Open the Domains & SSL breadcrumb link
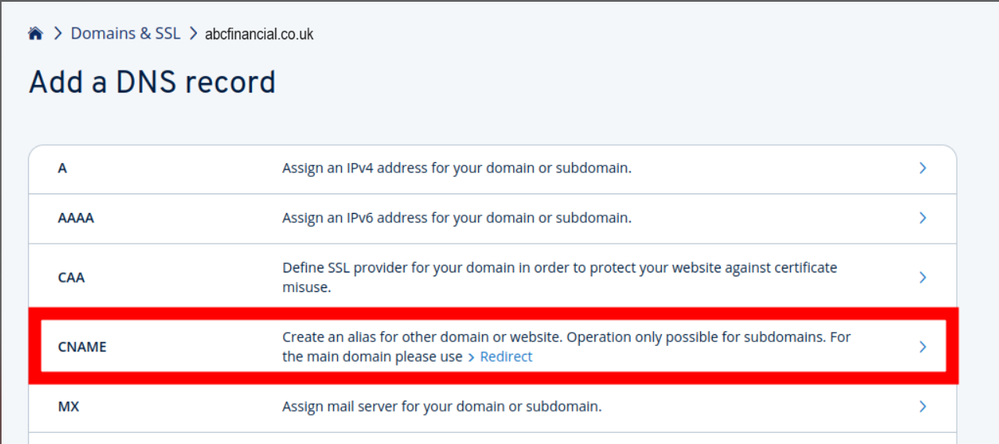Screen dimensions: 999x444 126,34
